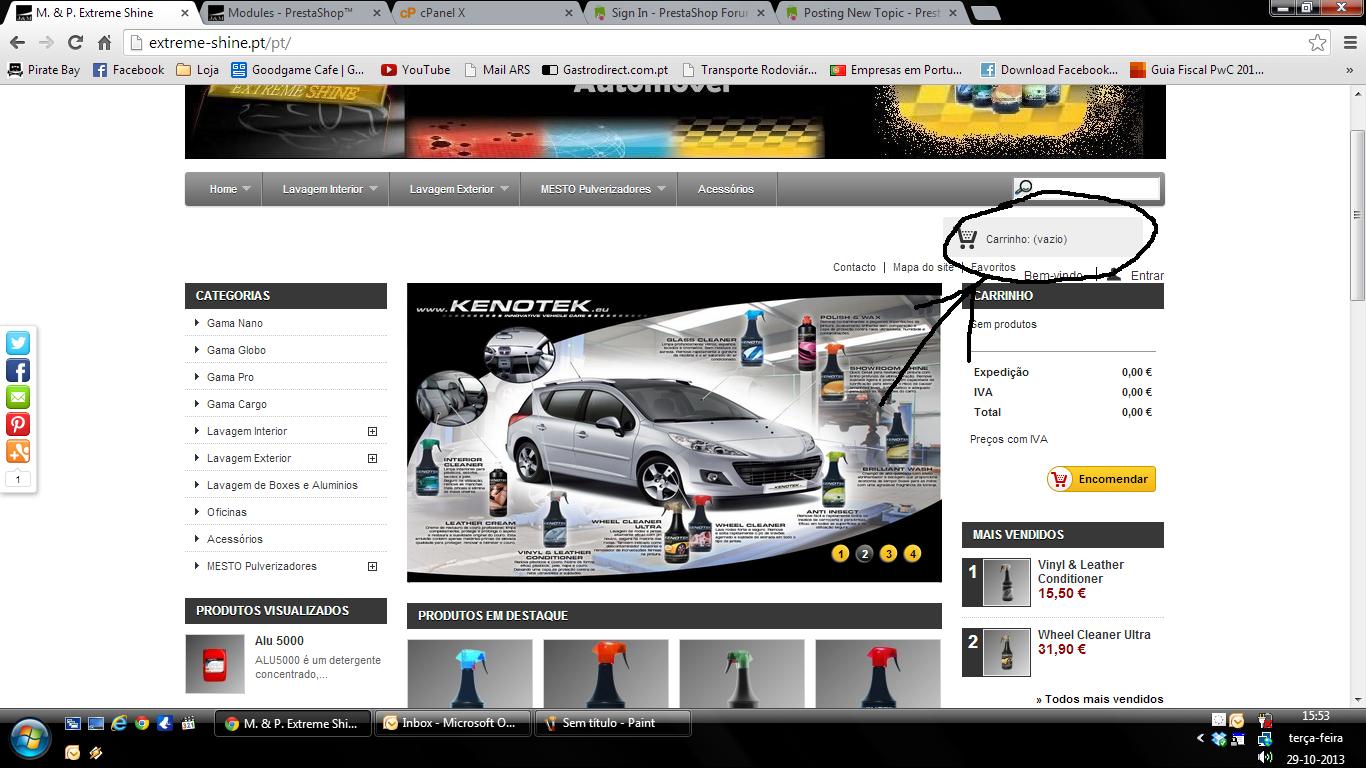Screen dimensions: 1366x768
Task: Open the Acessórios top menu item
Action: coord(726,189)
